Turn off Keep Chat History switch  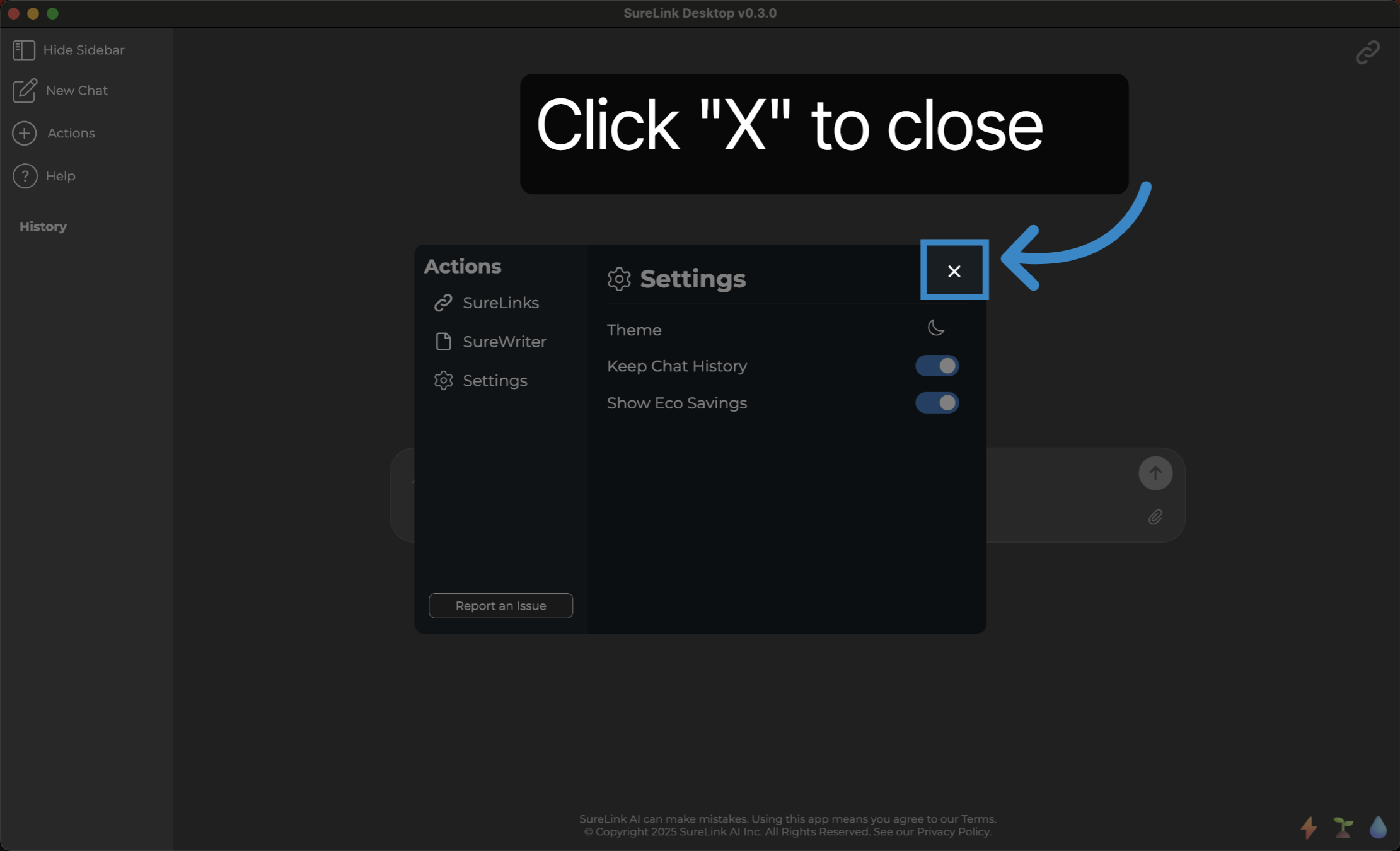(x=937, y=366)
